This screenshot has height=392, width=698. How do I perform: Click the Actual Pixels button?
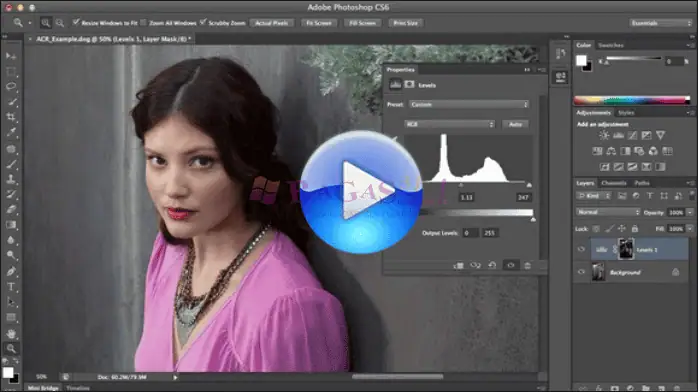point(272,23)
